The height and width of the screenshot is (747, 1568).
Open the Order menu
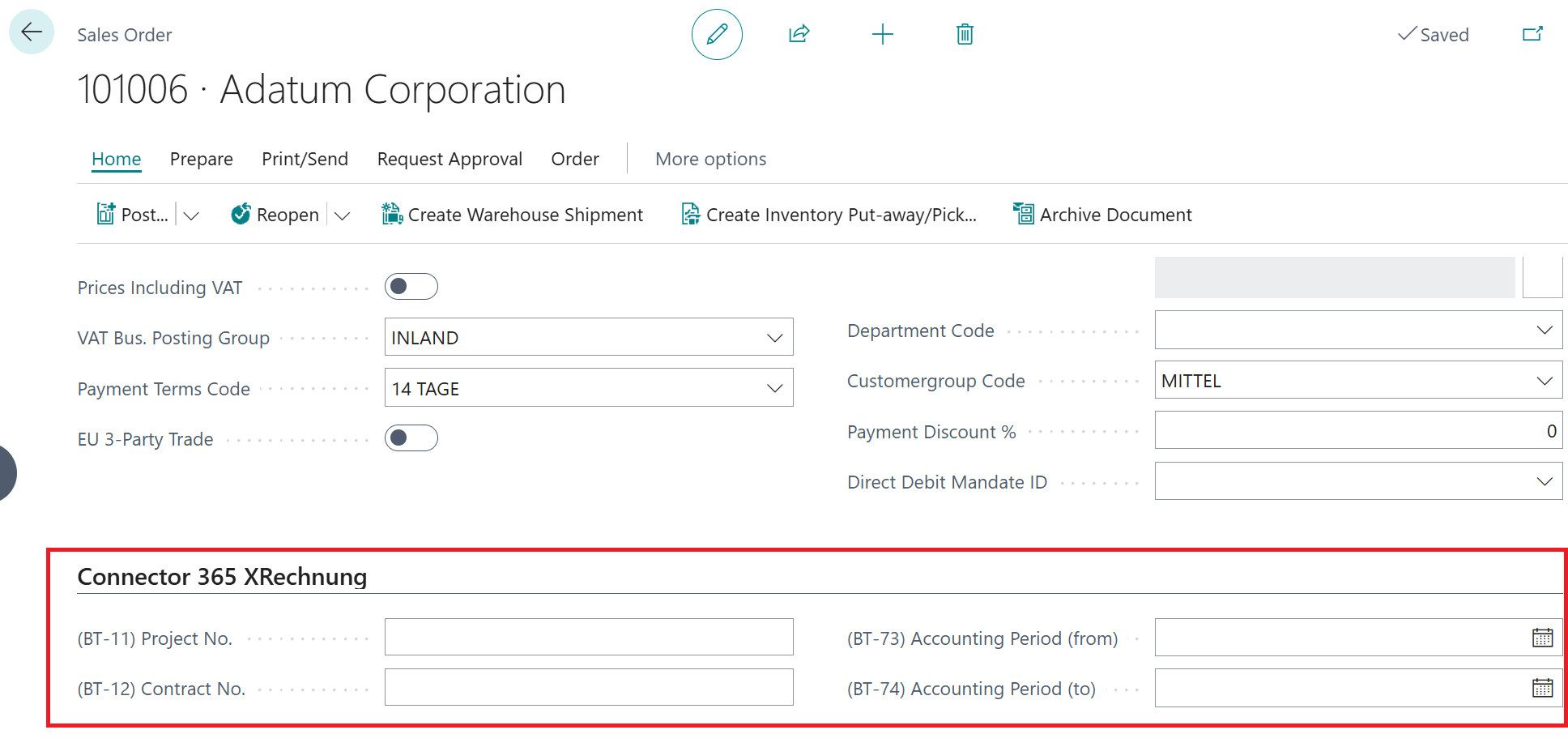coord(575,159)
